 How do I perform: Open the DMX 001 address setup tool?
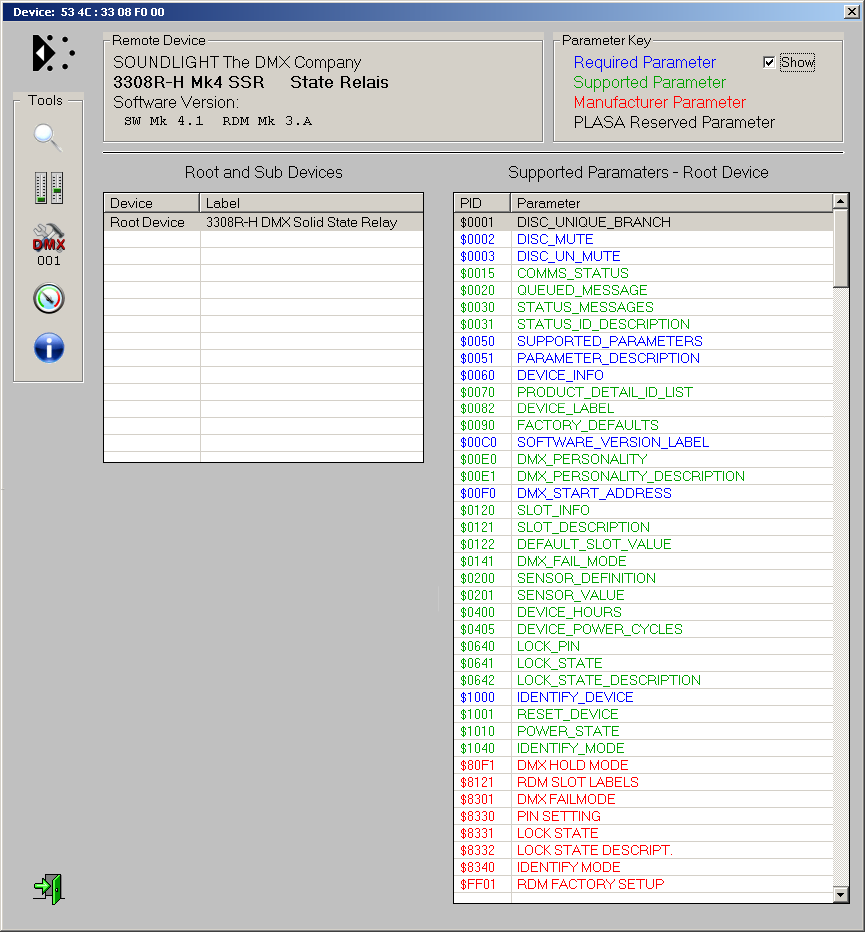pos(48,243)
